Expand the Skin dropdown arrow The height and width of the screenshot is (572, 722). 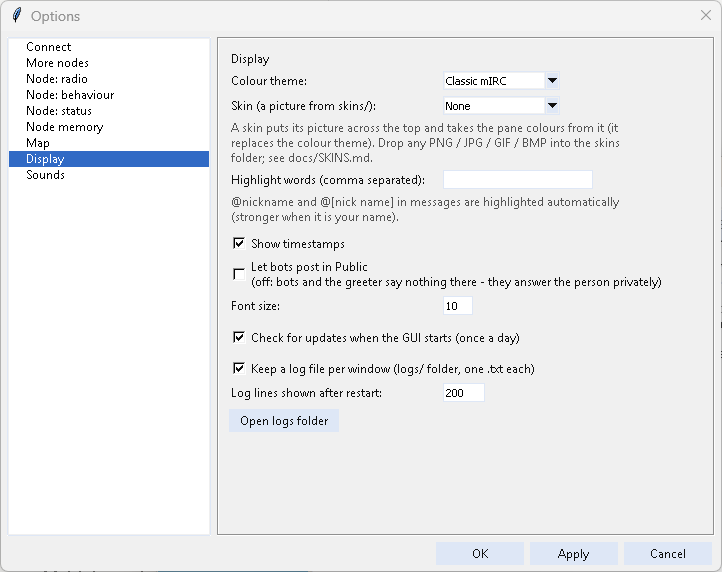click(x=552, y=106)
